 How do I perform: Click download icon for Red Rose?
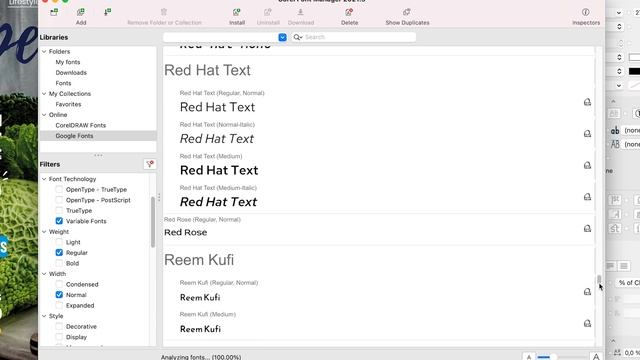[x=587, y=229]
